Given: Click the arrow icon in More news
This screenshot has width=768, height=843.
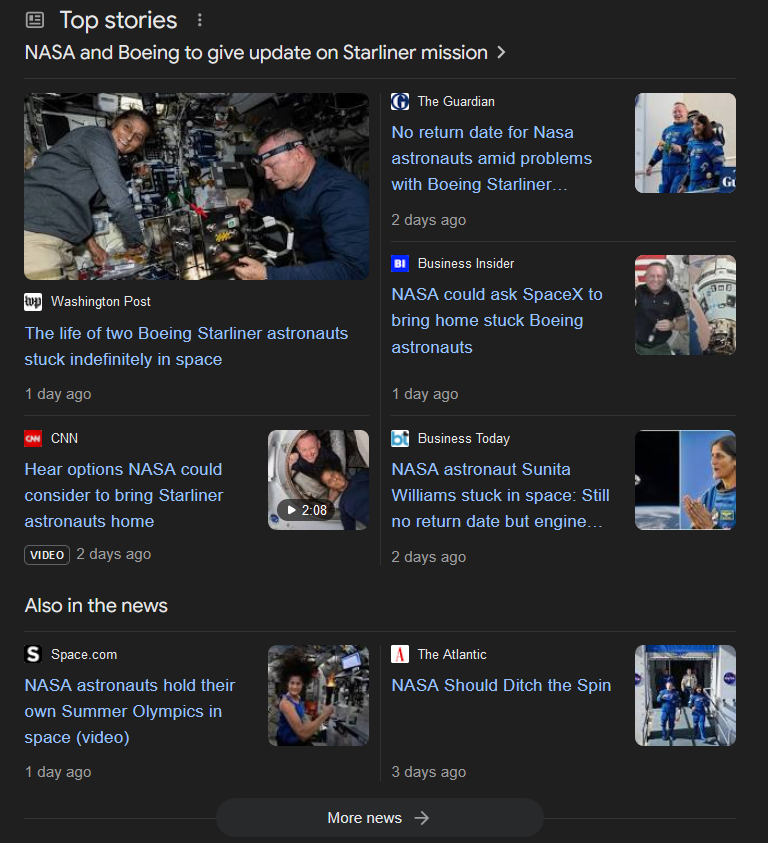Looking at the screenshot, I should point(422,818).
